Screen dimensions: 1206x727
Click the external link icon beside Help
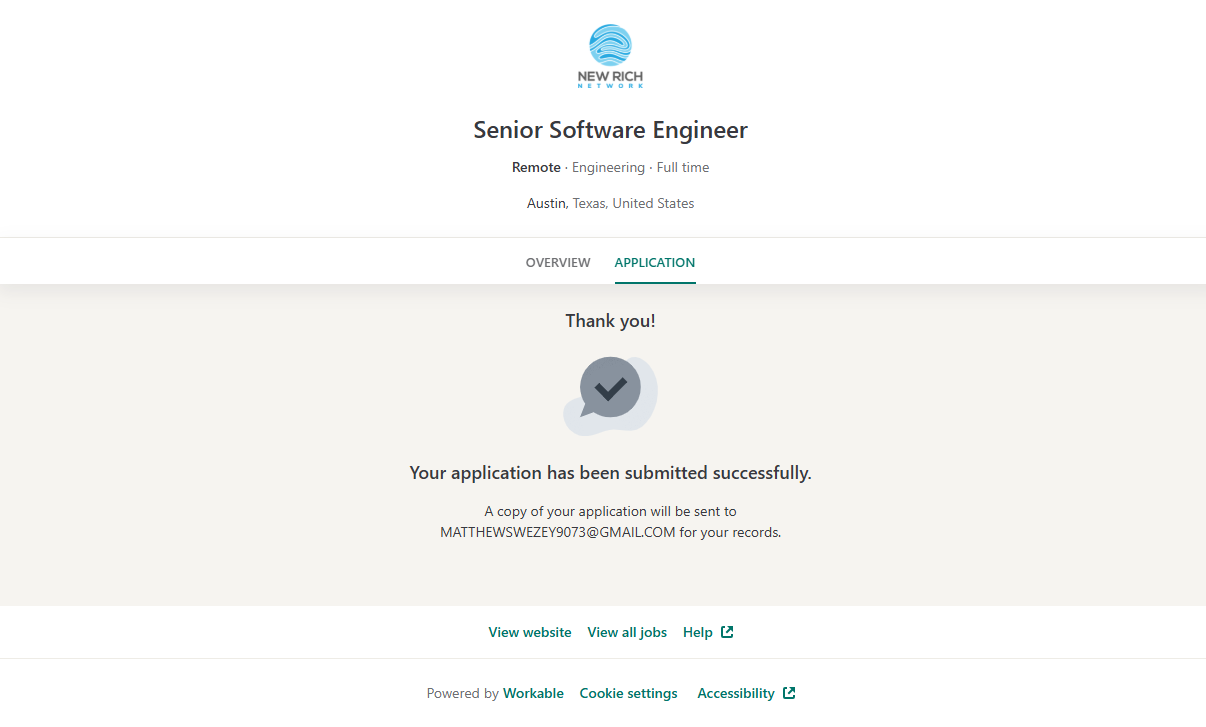(727, 632)
